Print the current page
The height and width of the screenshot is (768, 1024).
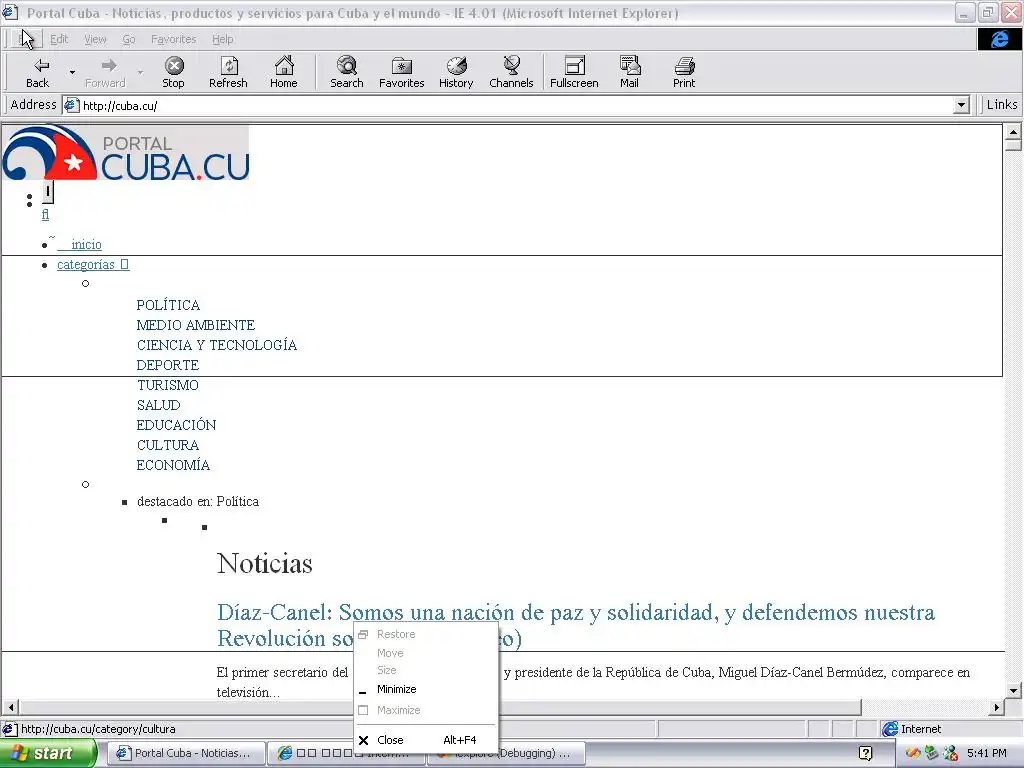684,72
